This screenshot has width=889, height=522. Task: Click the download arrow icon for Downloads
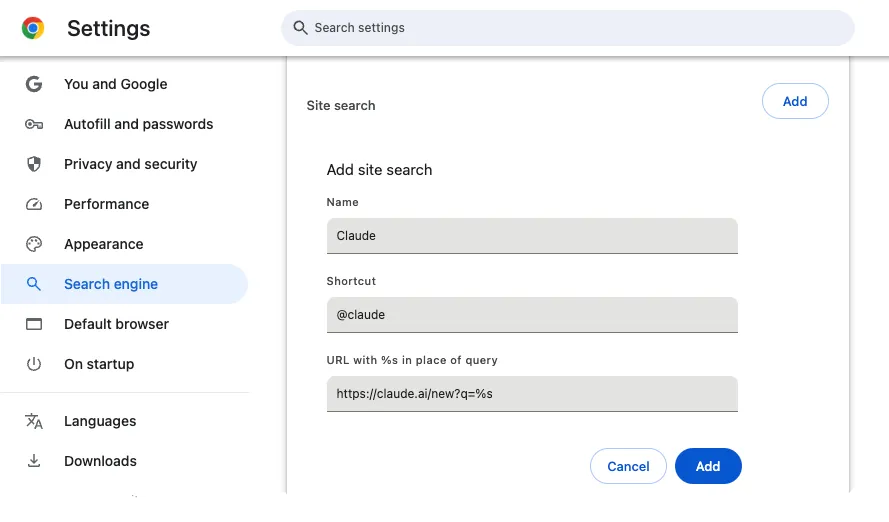tap(34, 461)
